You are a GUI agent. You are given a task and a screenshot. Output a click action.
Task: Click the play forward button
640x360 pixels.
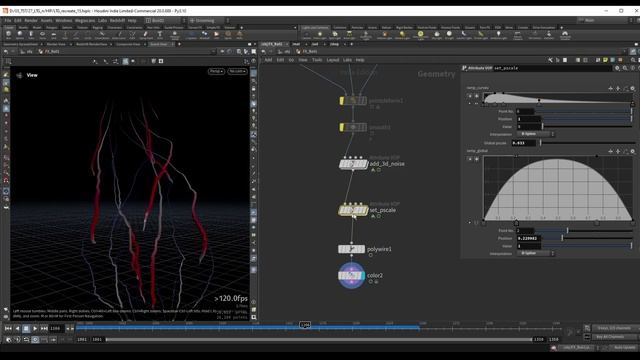pos(35,328)
